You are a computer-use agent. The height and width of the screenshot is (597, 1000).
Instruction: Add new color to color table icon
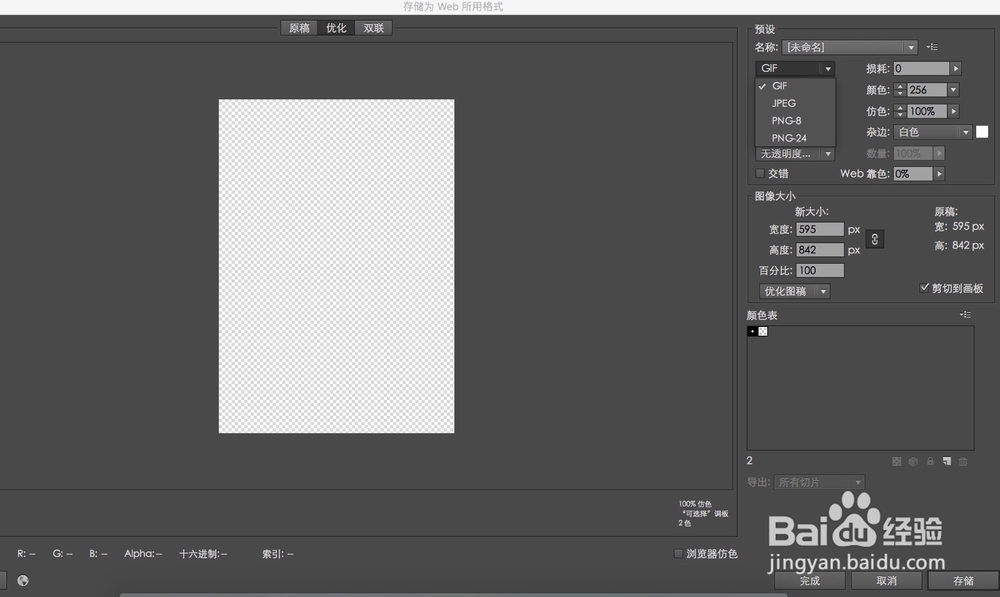click(x=946, y=461)
